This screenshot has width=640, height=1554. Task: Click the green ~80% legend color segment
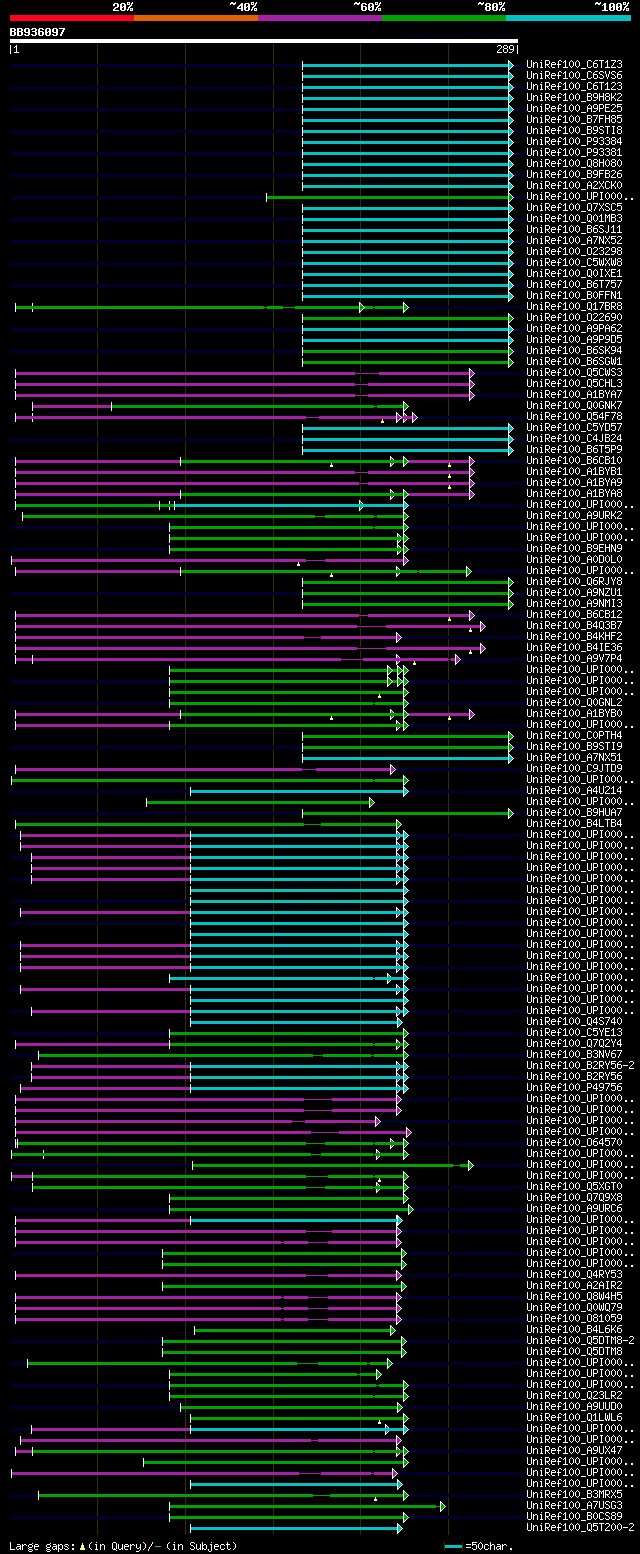(x=444, y=17)
